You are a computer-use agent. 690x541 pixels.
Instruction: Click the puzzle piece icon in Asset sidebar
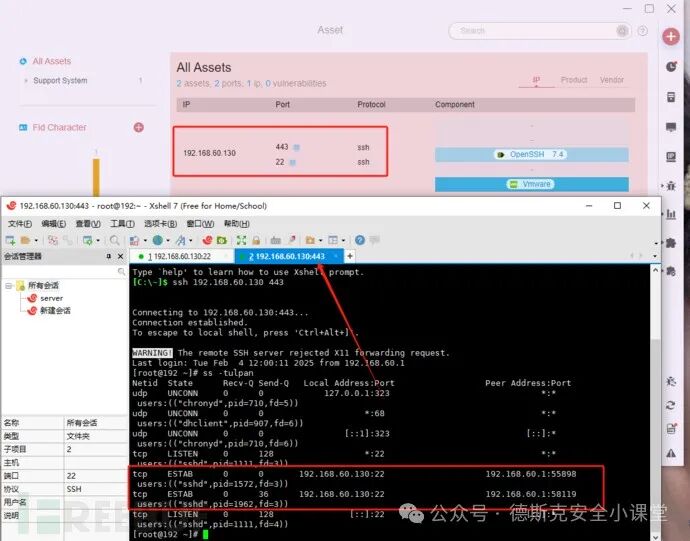(671, 243)
